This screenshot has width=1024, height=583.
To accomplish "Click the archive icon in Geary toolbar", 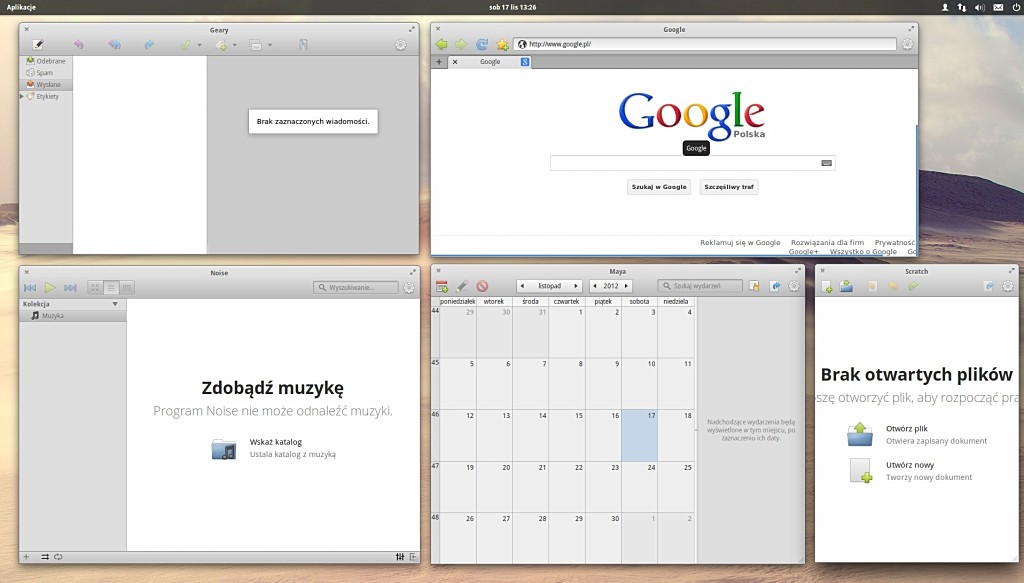I will pyautogui.click(x=303, y=45).
